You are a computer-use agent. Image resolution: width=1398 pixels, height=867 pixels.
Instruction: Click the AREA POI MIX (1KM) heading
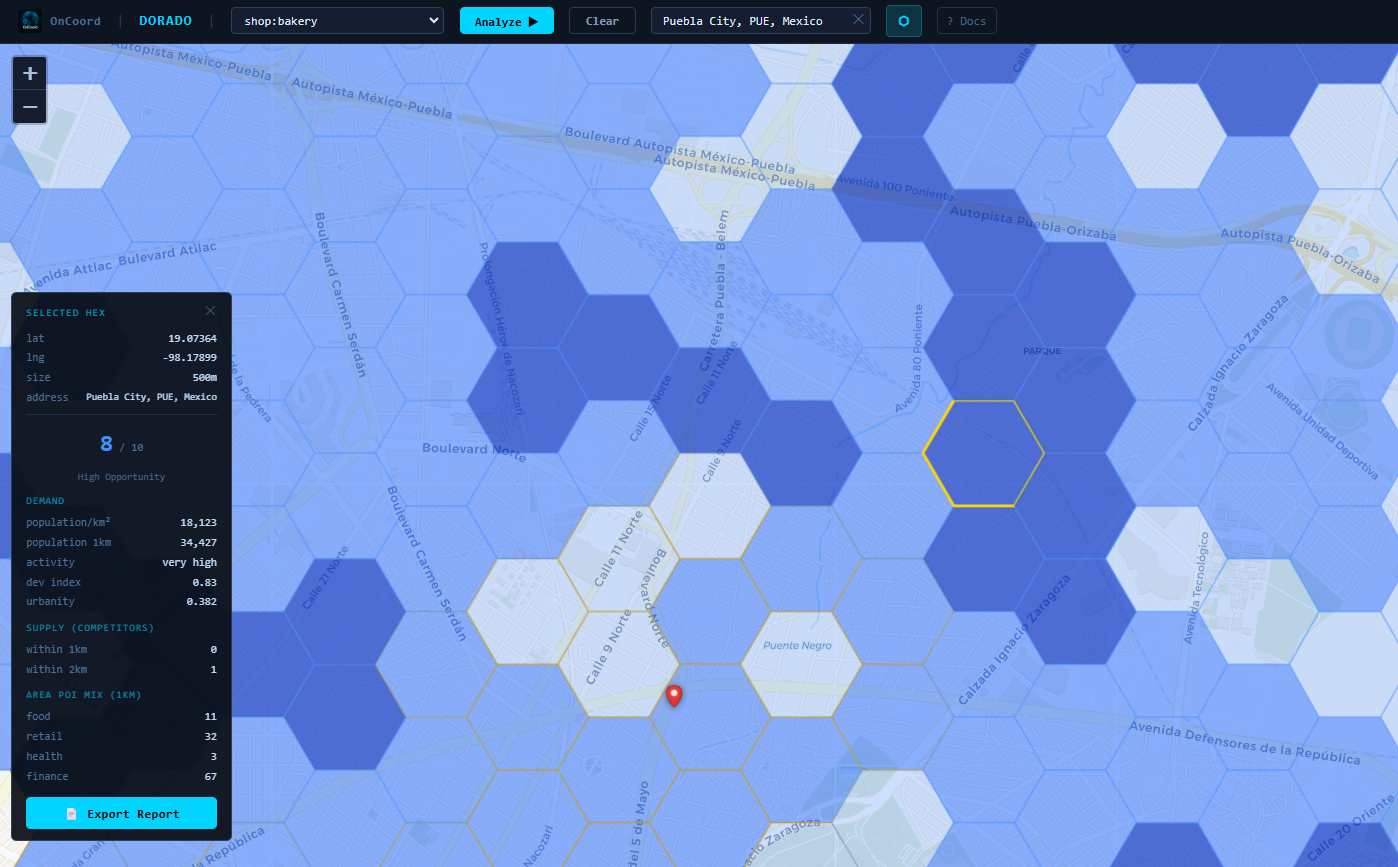(x=84, y=694)
